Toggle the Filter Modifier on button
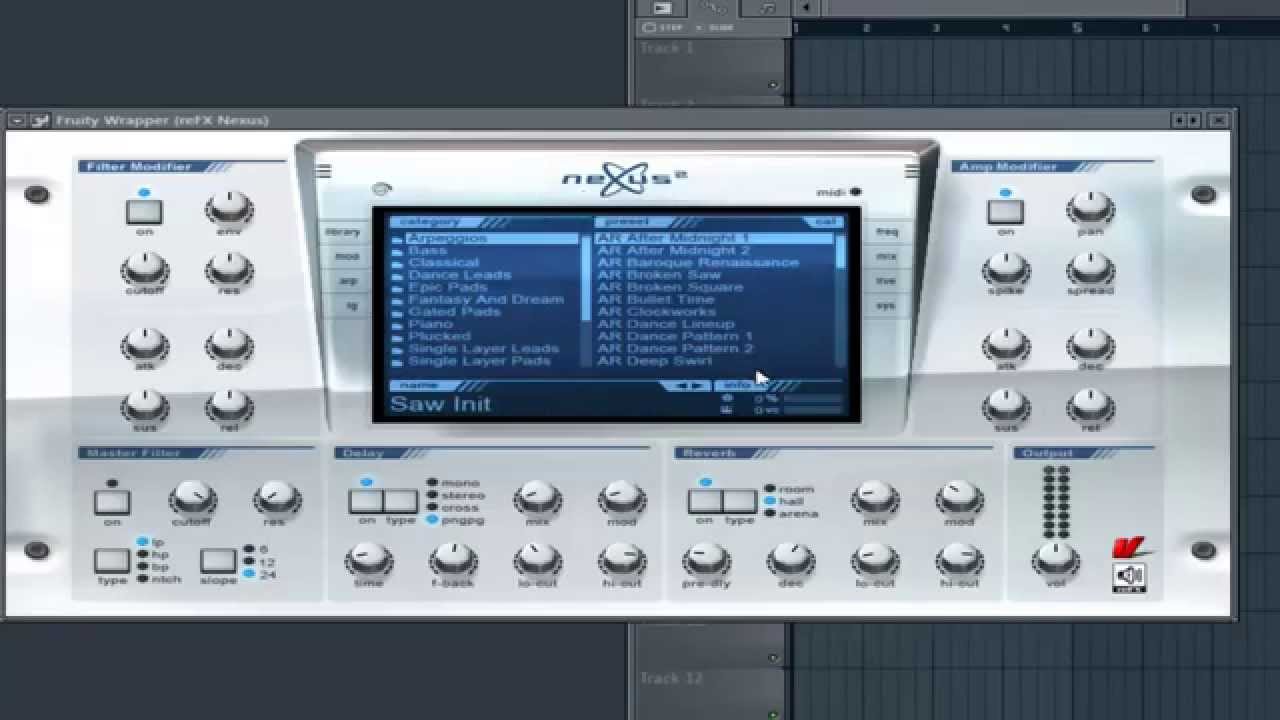 pyautogui.click(x=144, y=211)
